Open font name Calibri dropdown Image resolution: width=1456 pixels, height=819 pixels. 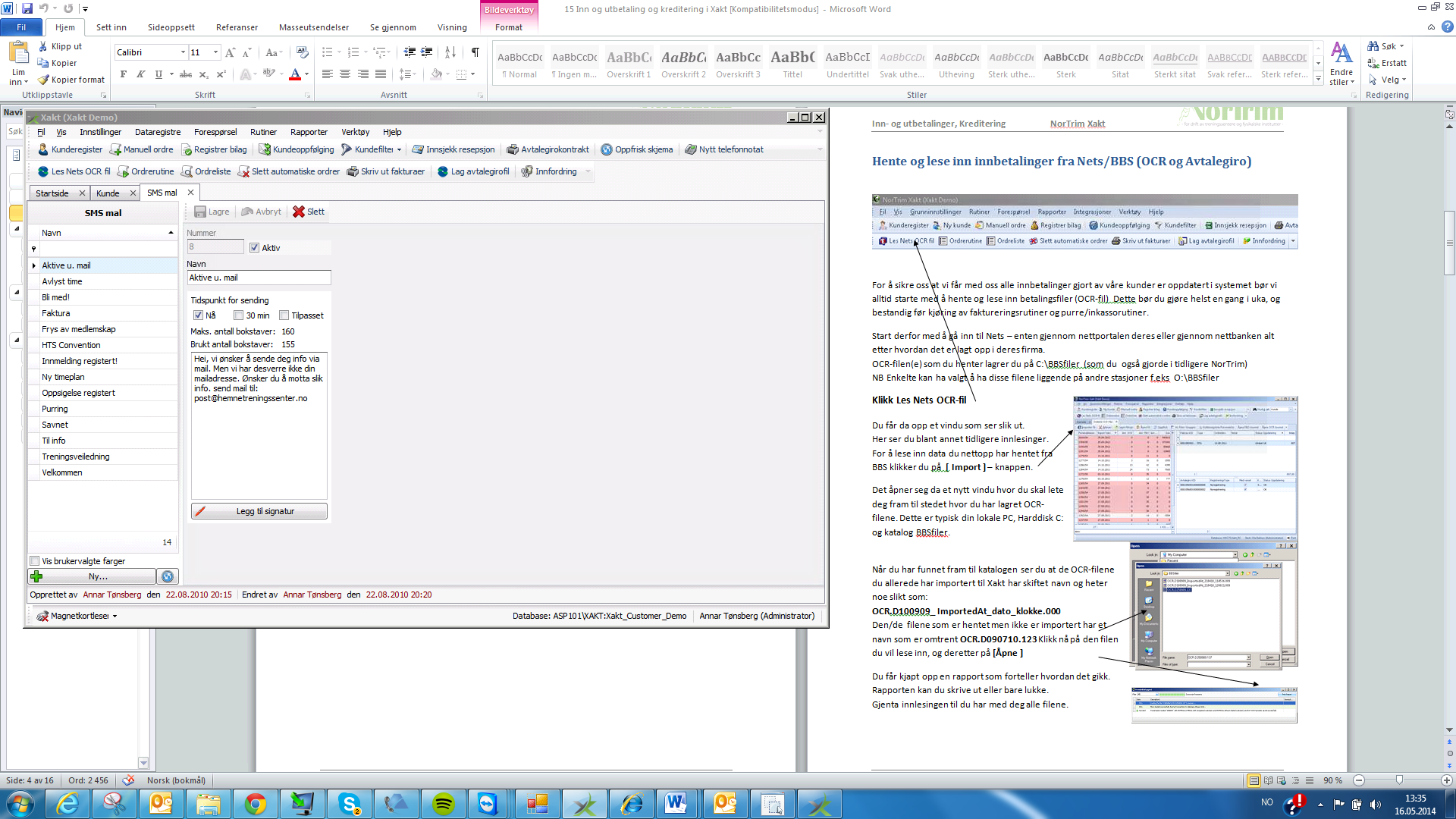pyautogui.click(x=183, y=52)
